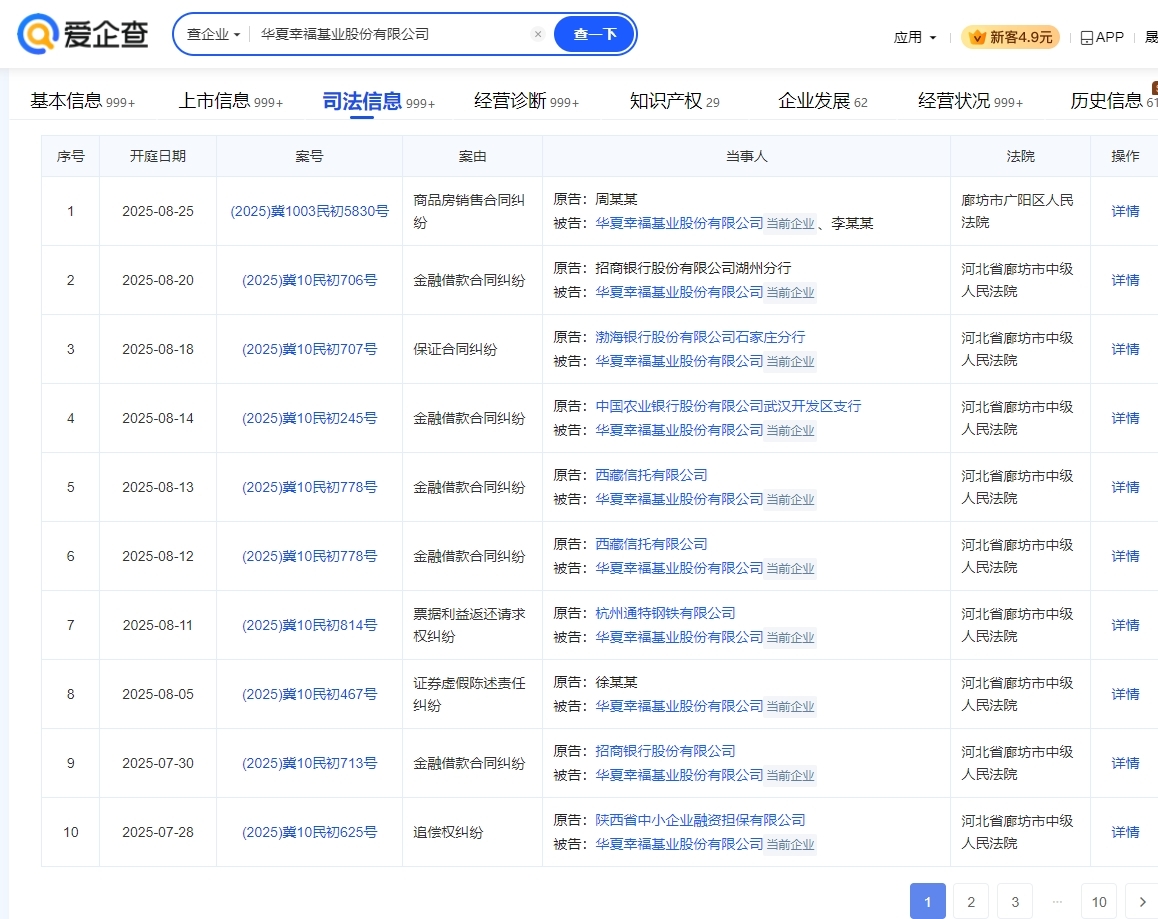The width and height of the screenshot is (1158, 919).
Task: Open the 企业发展 tab
Action: [823, 101]
